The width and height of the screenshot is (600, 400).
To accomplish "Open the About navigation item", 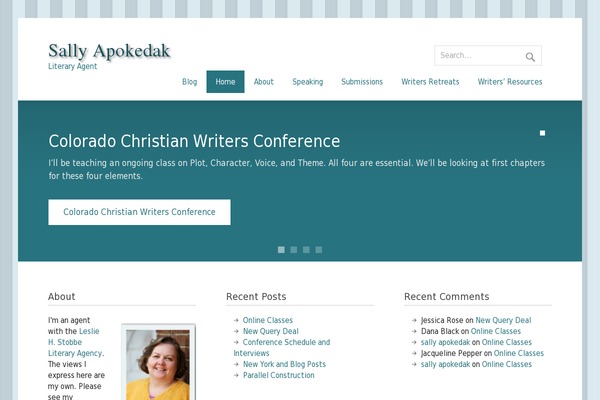I will pyautogui.click(x=264, y=82).
